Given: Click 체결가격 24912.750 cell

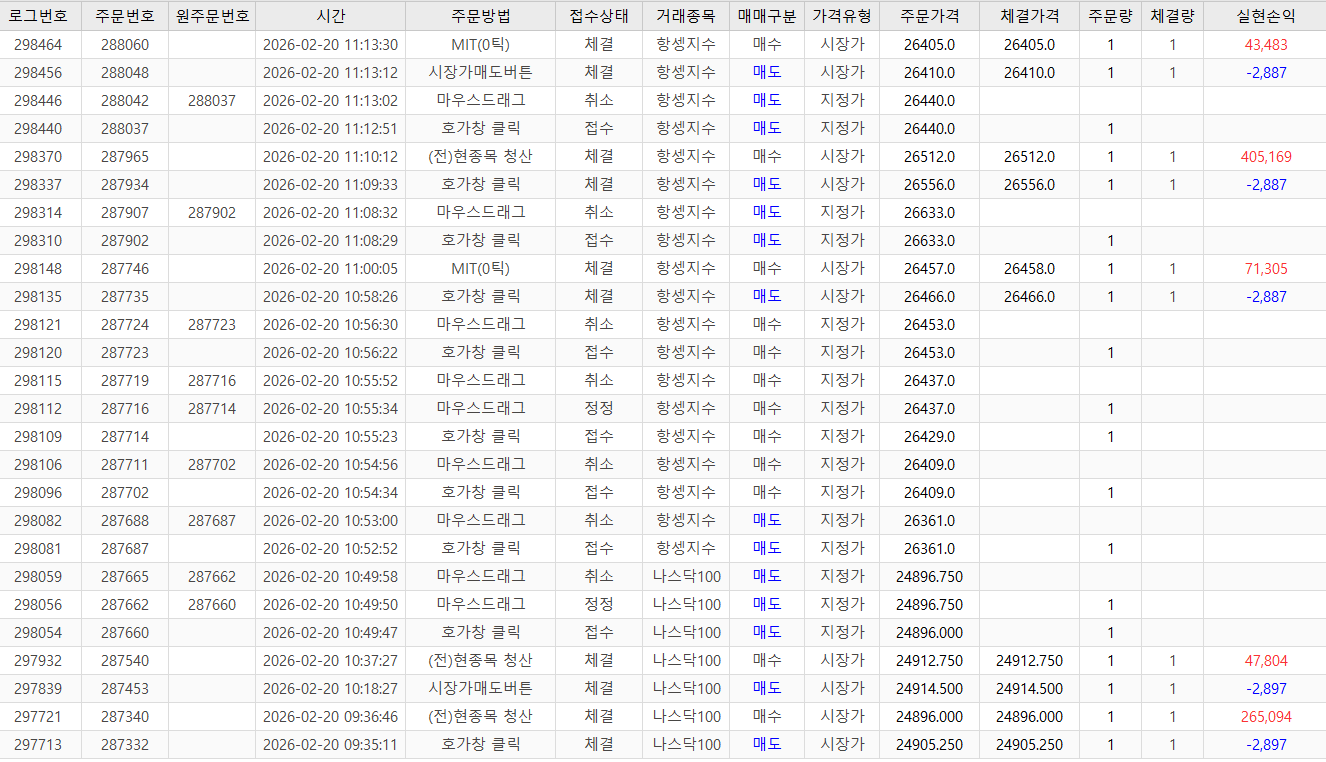Looking at the screenshot, I should coord(1029,661).
